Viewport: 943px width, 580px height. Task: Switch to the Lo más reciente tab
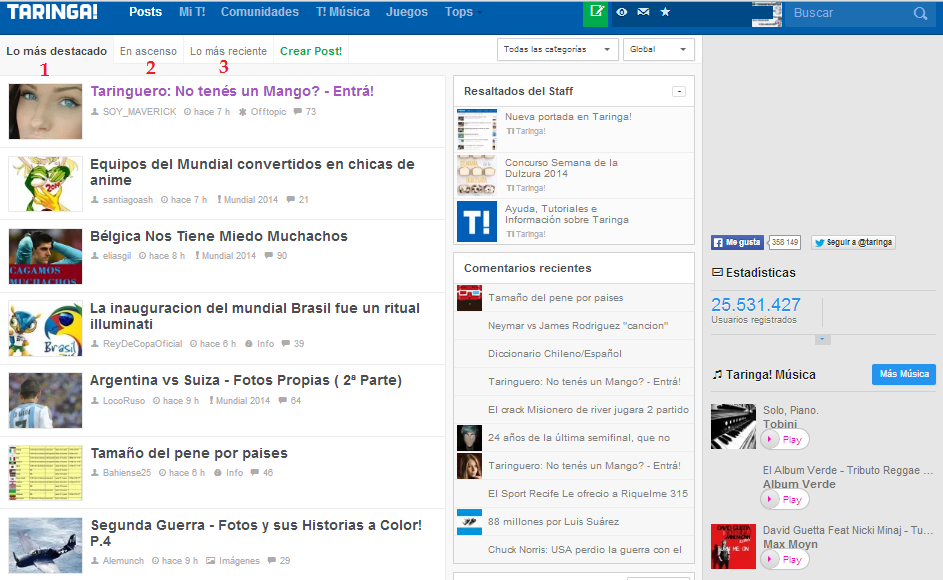pos(229,51)
